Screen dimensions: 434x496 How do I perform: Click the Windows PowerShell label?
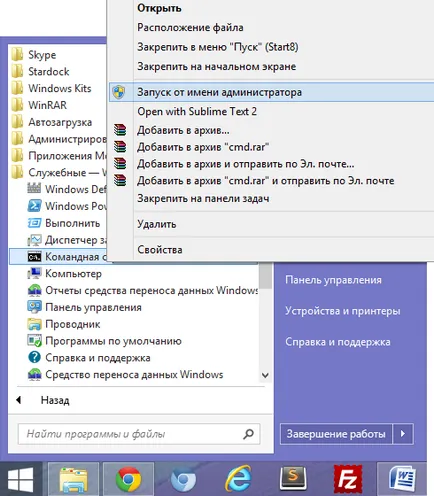76,206
